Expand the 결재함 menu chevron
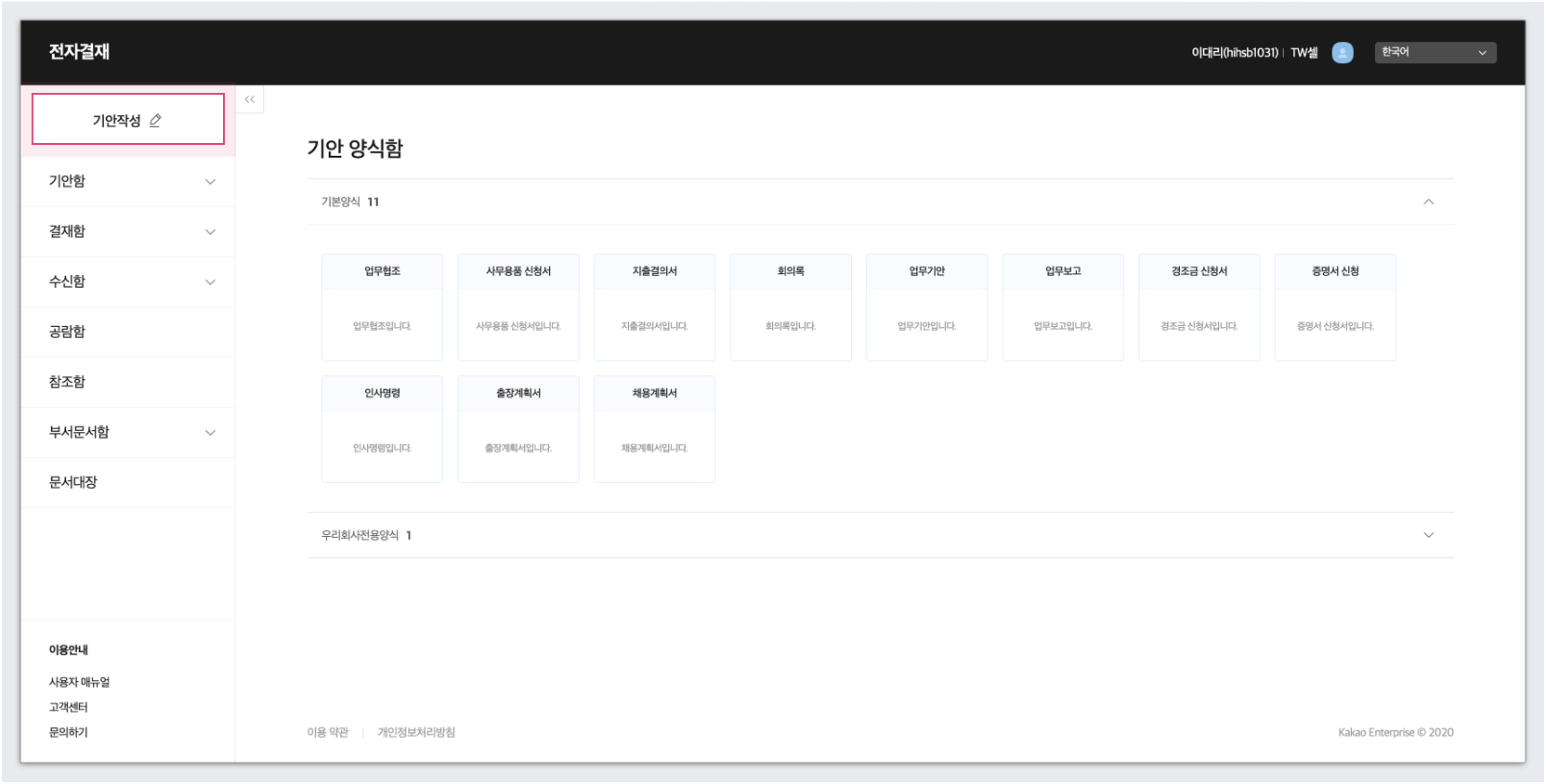This screenshot has height=784, width=1546. (x=210, y=232)
